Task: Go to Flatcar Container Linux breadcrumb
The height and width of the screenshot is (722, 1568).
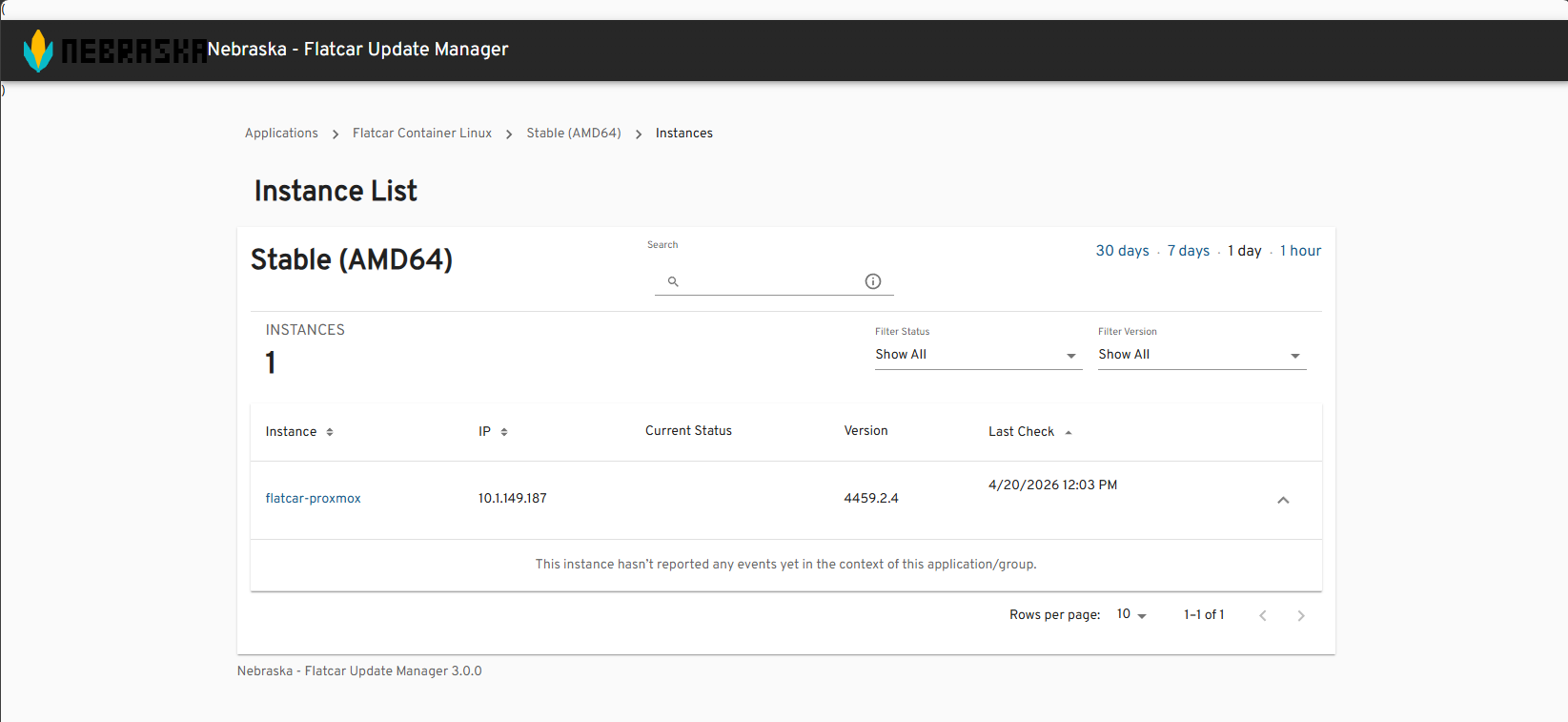Action: click(422, 134)
